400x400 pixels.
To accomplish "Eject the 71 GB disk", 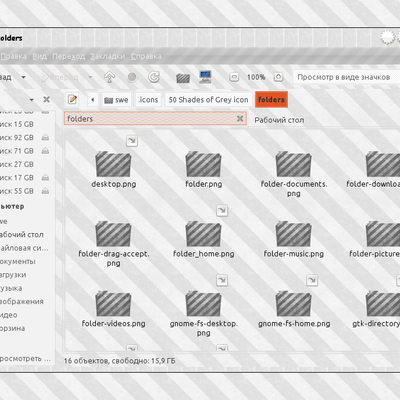I will point(45,151).
